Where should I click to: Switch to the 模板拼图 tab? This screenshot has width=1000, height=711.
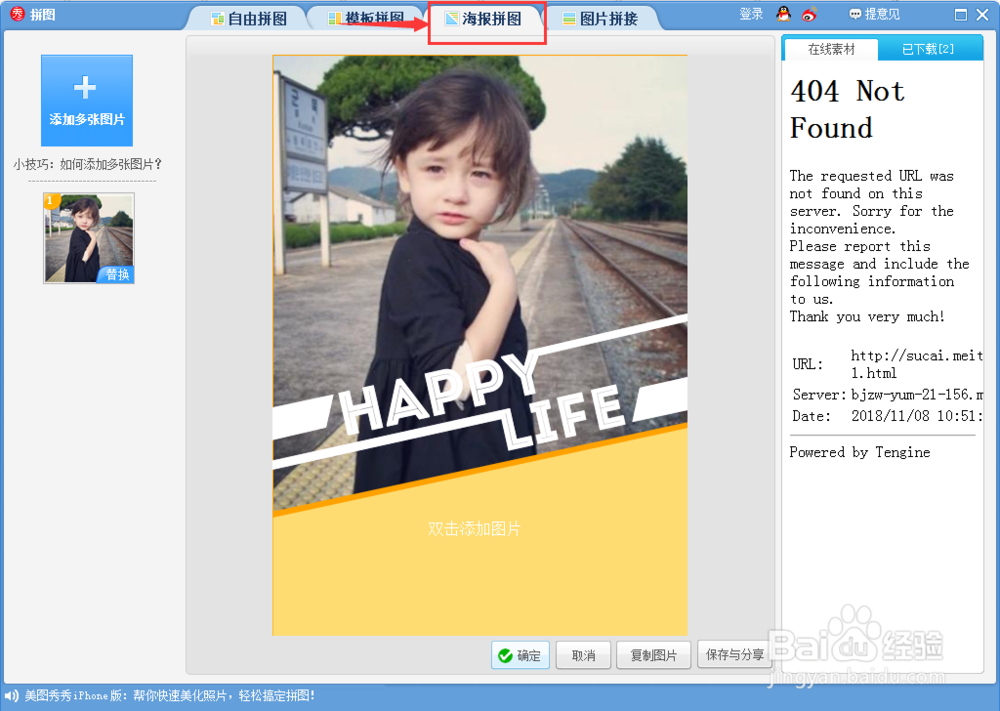click(x=366, y=18)
